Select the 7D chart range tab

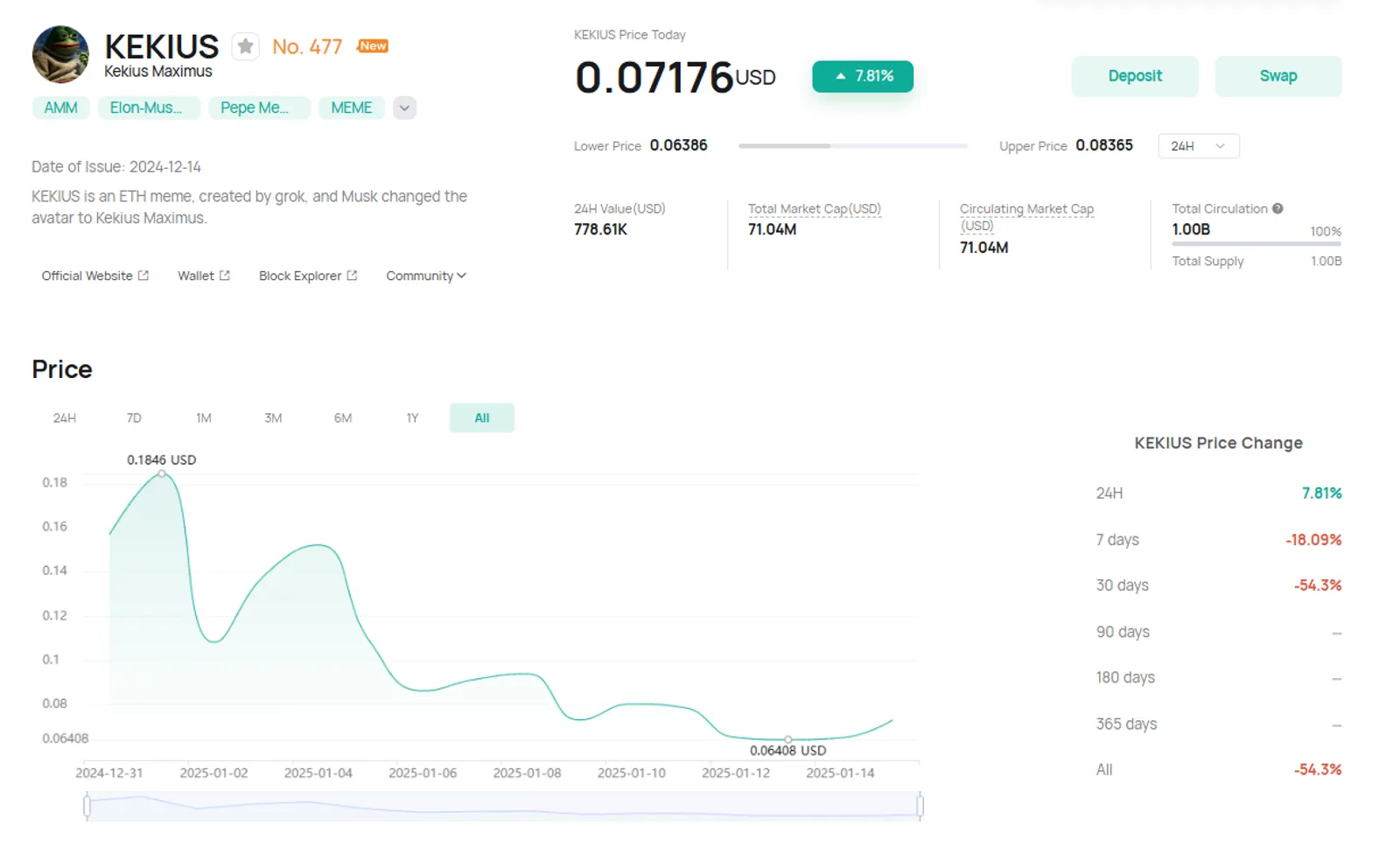pyautogui.click(x=134, y=418)
